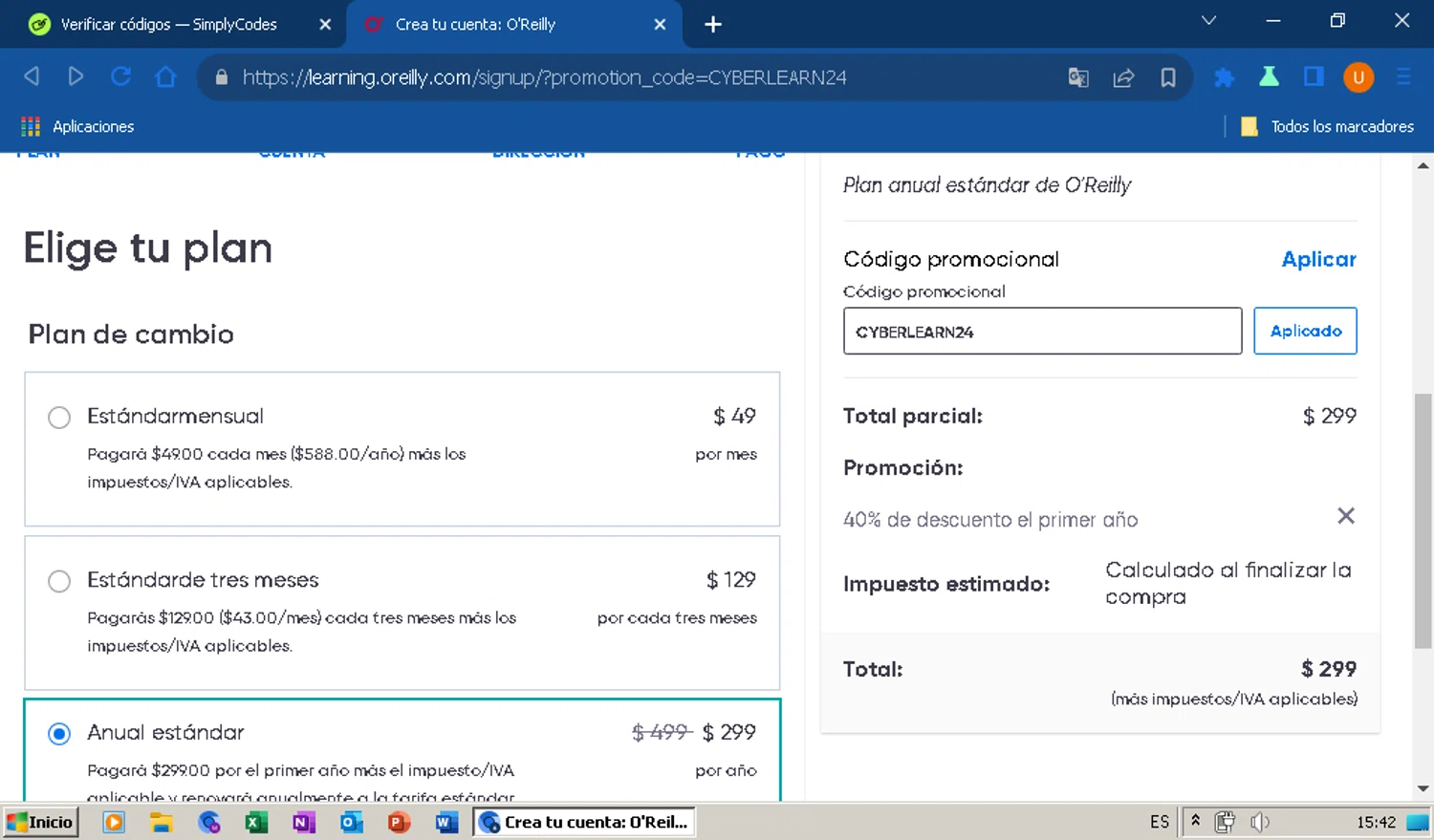Open a new browser tab

click(713, 24)
